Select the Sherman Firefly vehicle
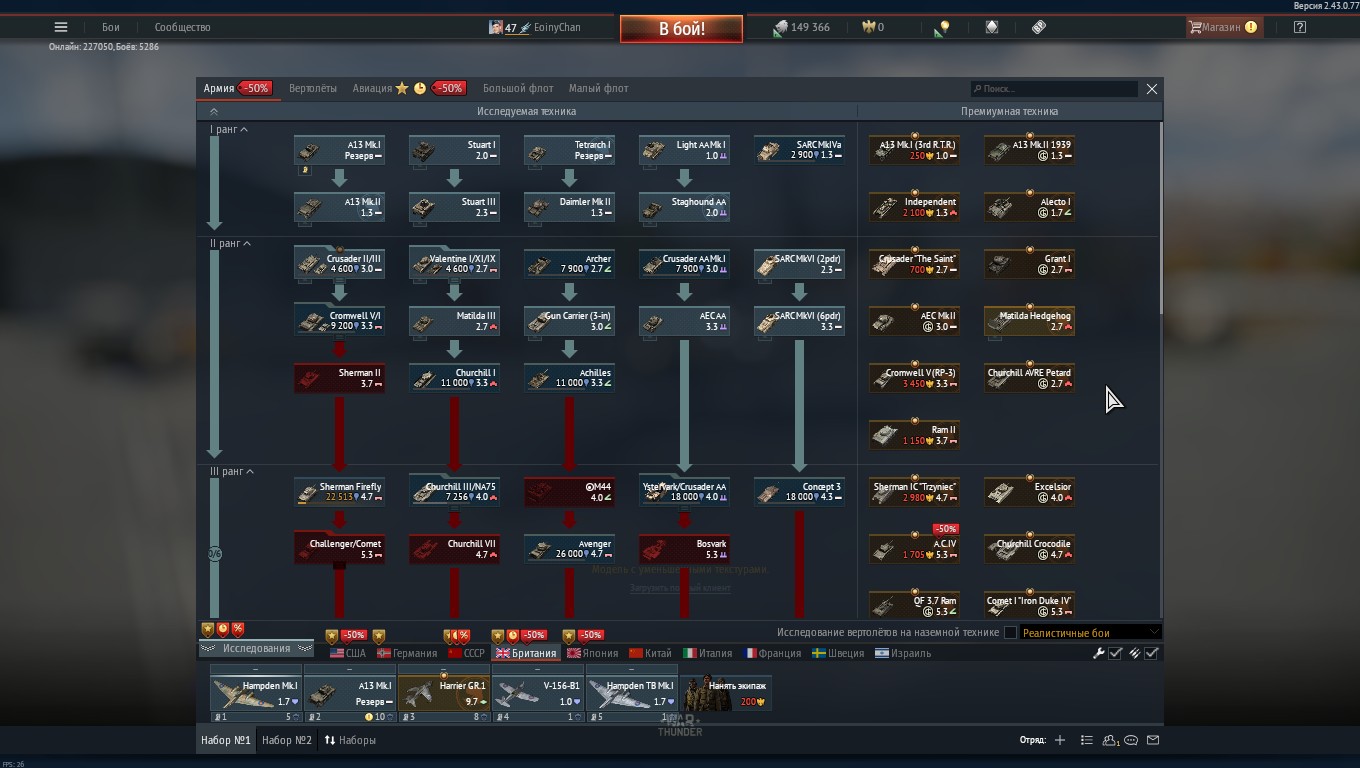Image resolution: width=1360 pixels, height=768 pixels. tap(339, 491)
